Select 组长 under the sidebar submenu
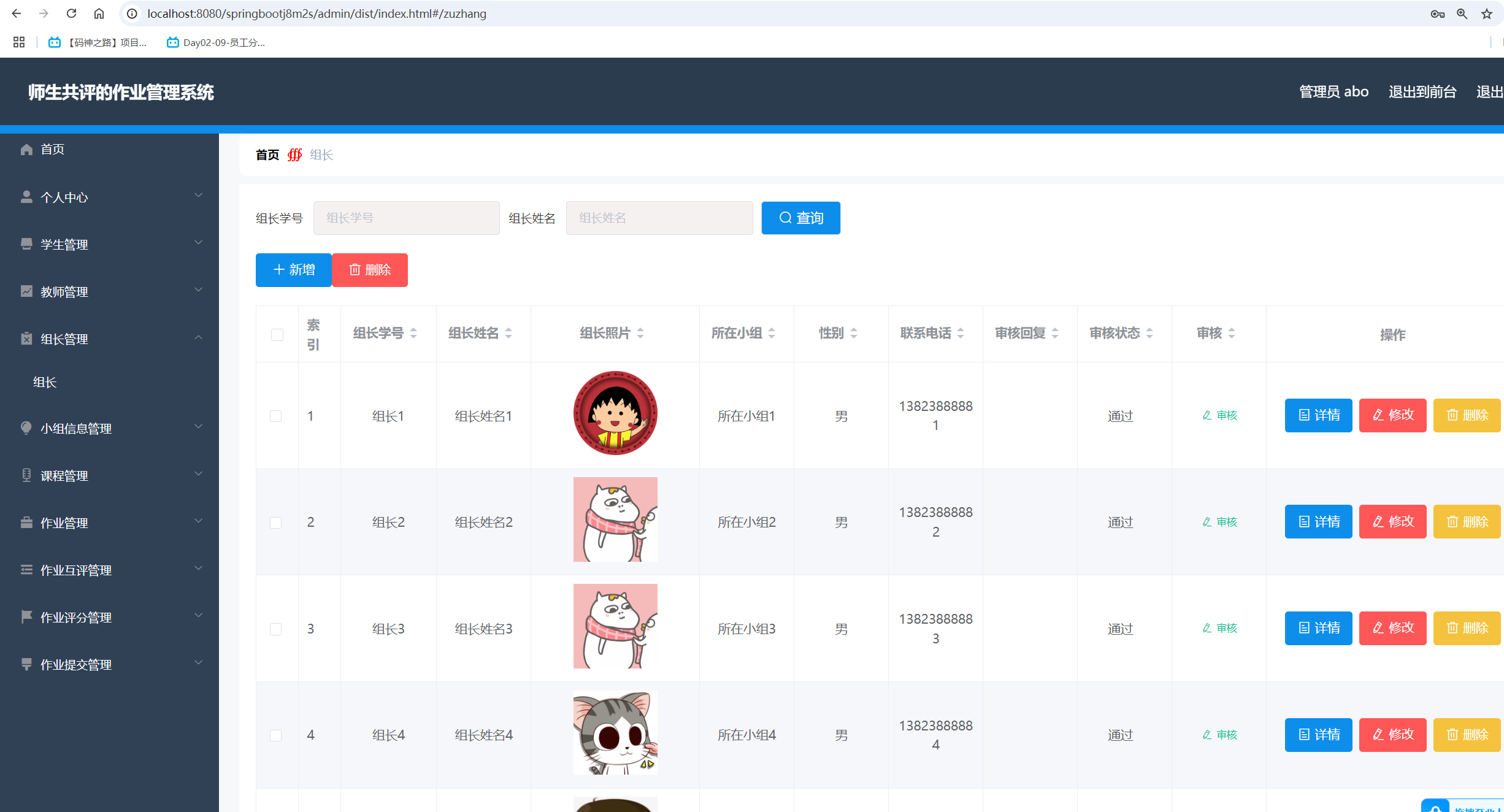 [44, 381]
